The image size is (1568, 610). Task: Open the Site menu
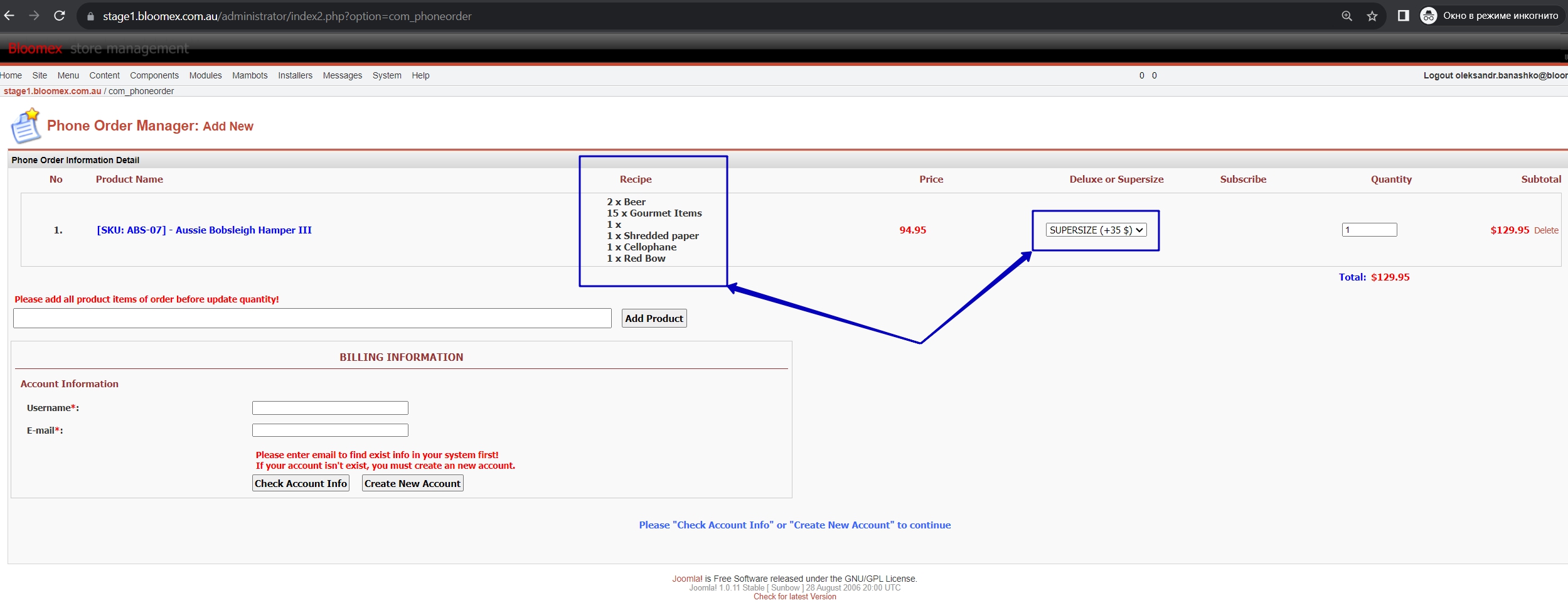click(x=40, y=75)
